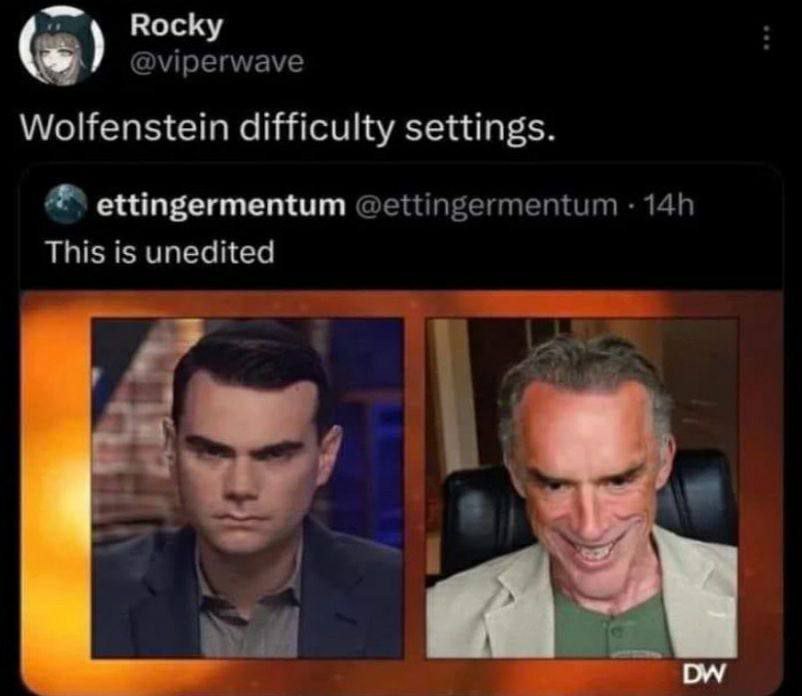Open the @viperwave handle link
The width and height of the screenshot is (802, 696).
pos(210,62)
